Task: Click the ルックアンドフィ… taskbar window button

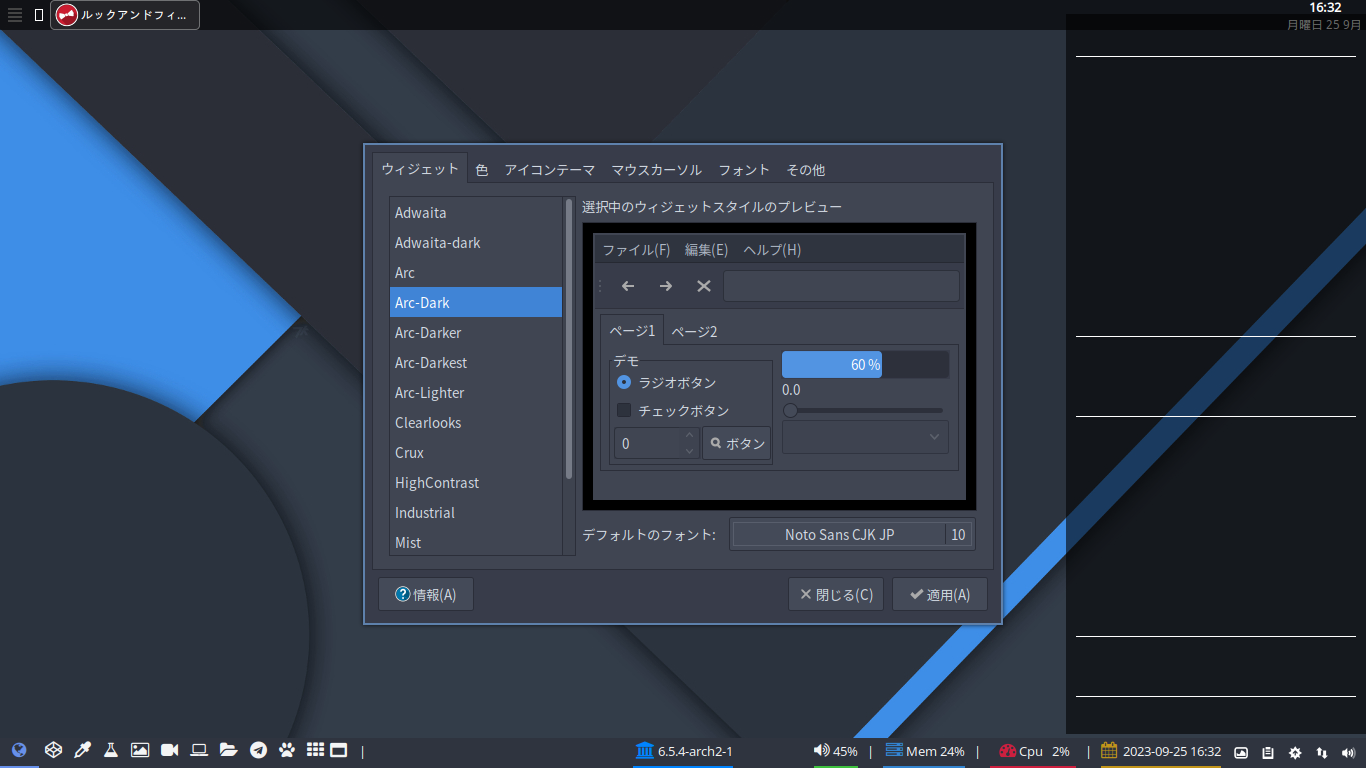Action: (x=125, y=15)
